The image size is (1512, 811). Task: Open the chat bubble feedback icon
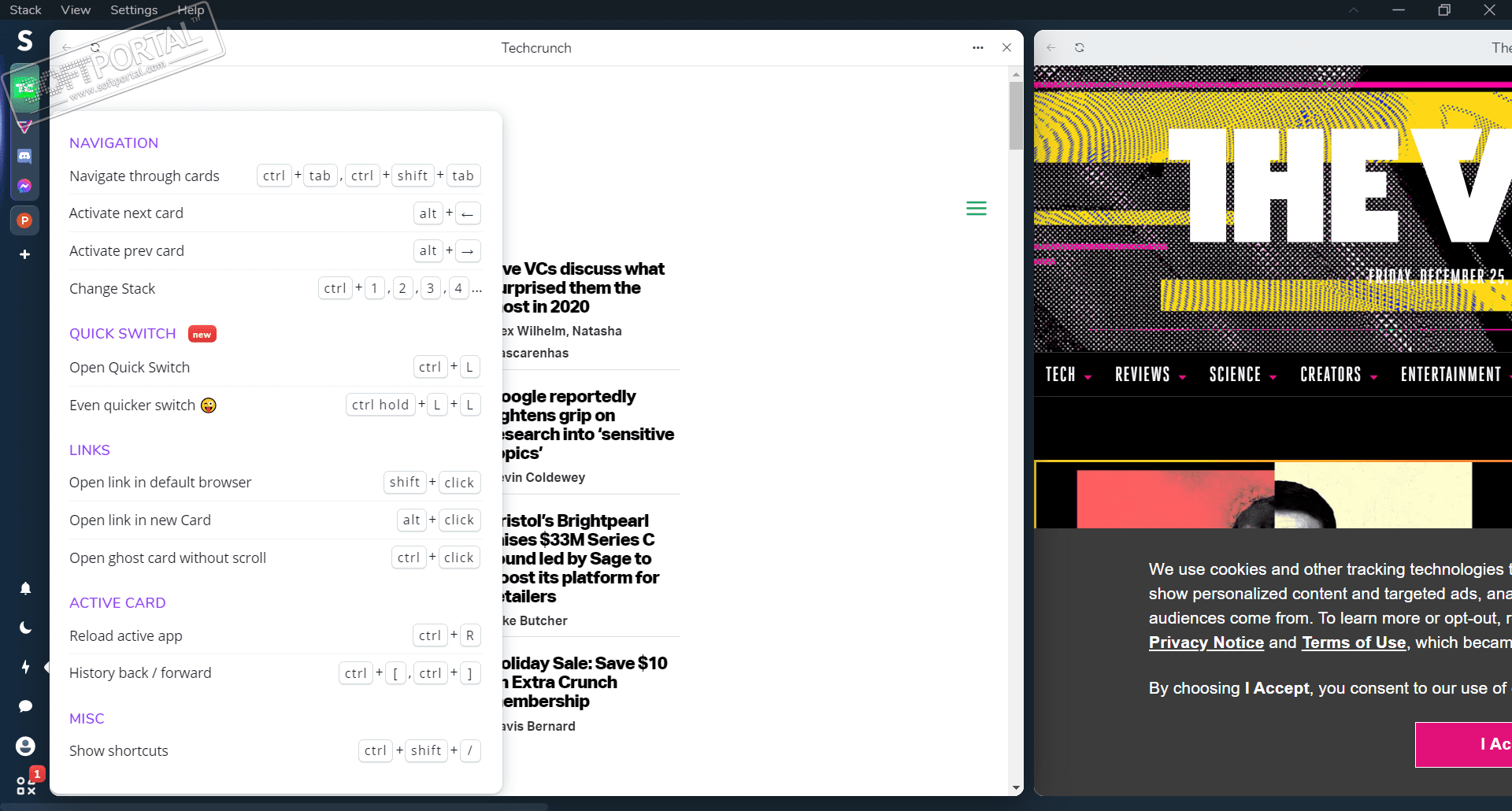[x=25, y=706]
